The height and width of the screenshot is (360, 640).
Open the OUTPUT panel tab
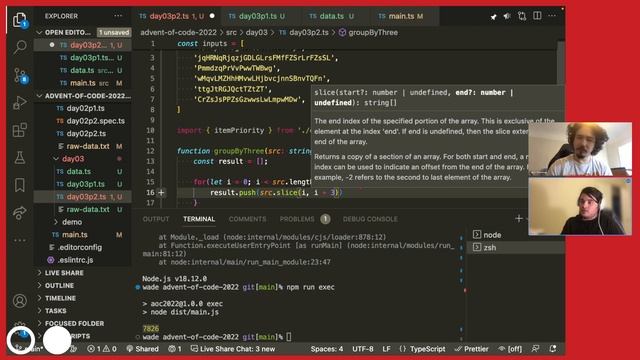tap(156, 219)
